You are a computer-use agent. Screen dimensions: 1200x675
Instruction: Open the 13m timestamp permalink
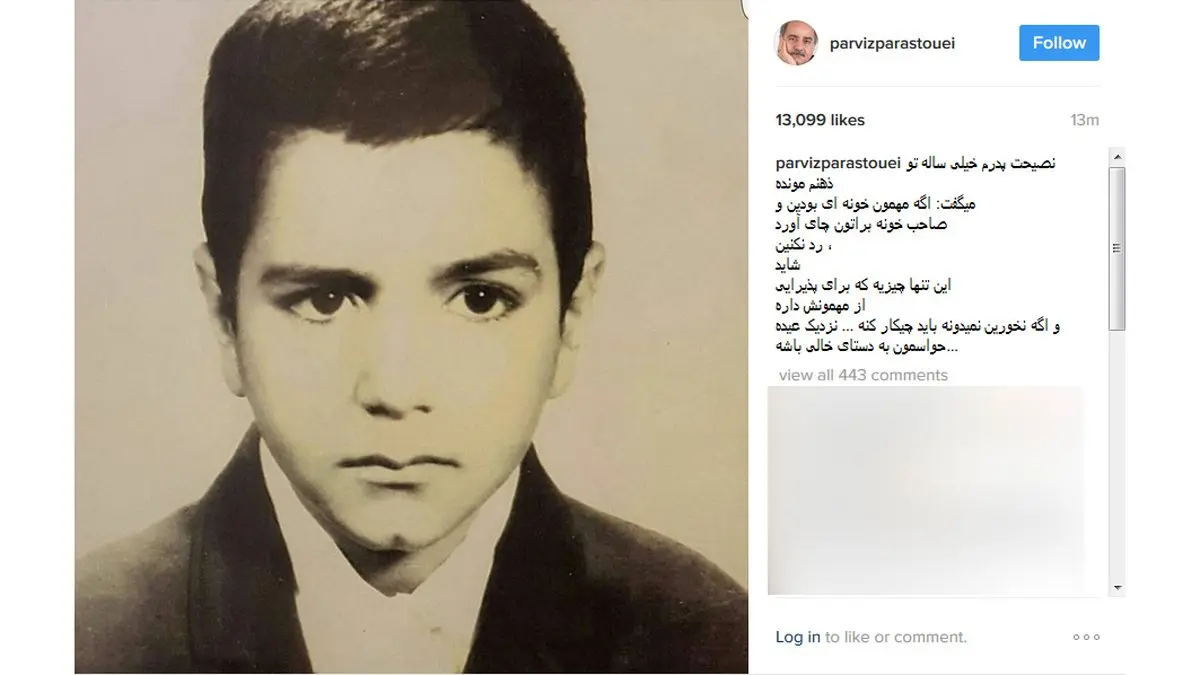[x=1084, y=120]
